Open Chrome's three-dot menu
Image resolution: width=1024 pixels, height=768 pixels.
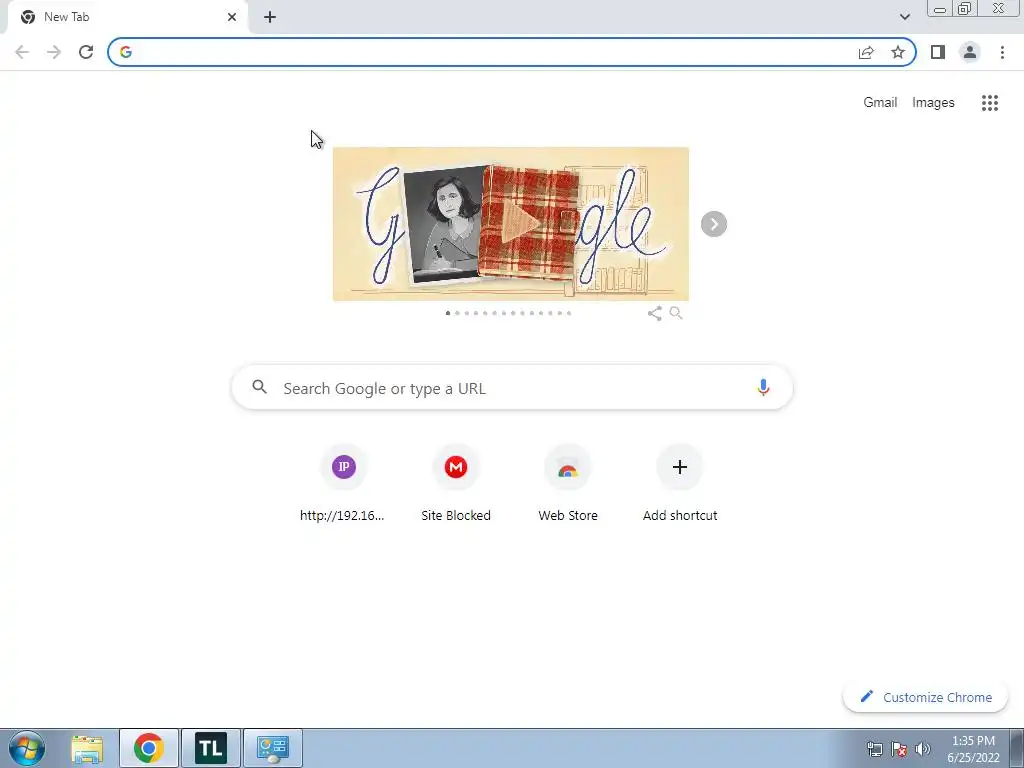[x=1002, y=52]
